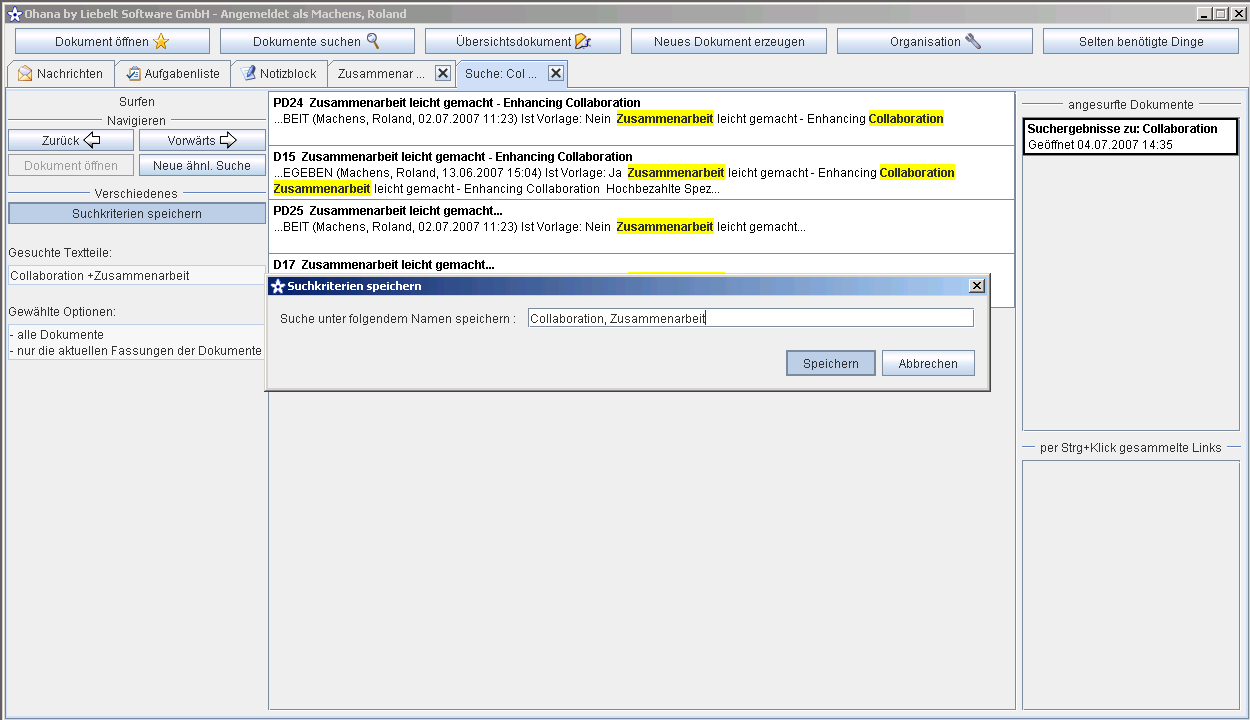Viewport: 1250px width, 720px height.
Task: Cancel the dialog with Abbrechen
Action: (928, 364)
